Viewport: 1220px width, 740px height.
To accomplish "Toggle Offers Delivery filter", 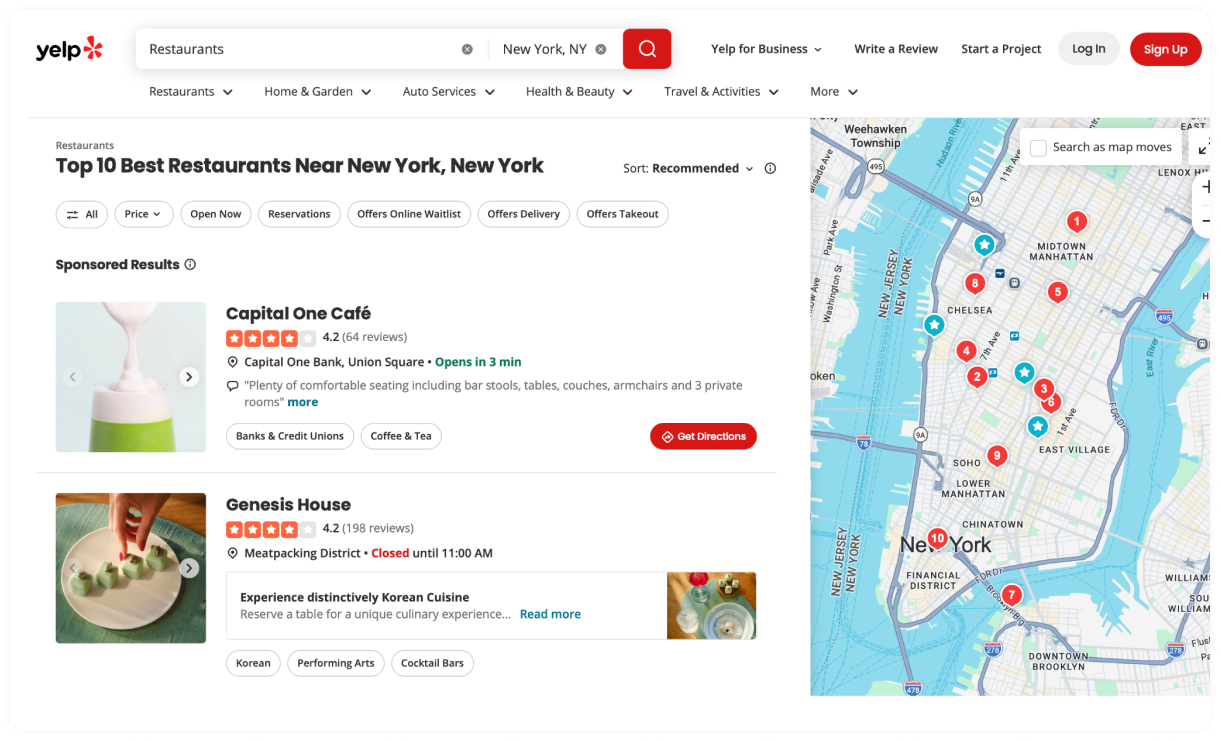I will pyautogui.click(x=524, y=214).
